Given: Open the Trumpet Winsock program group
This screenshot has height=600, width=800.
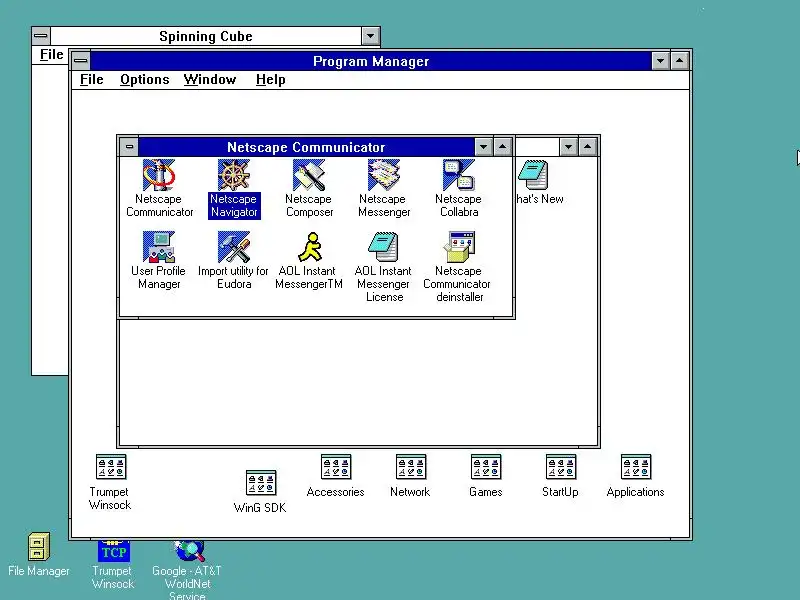Looking at the screenshot, I should tap(111, 467).
